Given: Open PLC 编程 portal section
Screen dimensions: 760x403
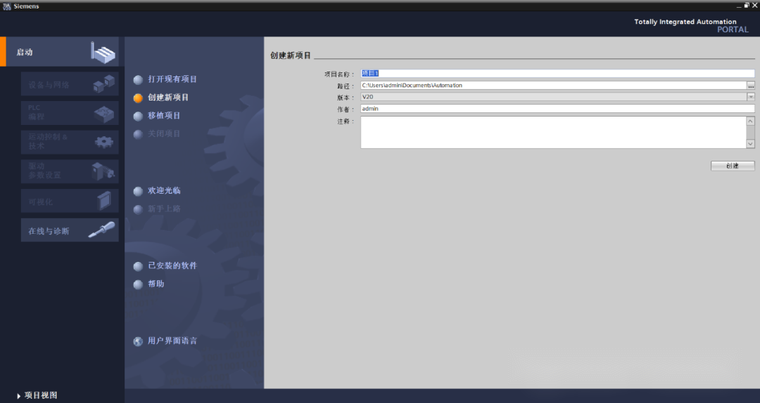Looking at the screenshot, I should 70,113.
